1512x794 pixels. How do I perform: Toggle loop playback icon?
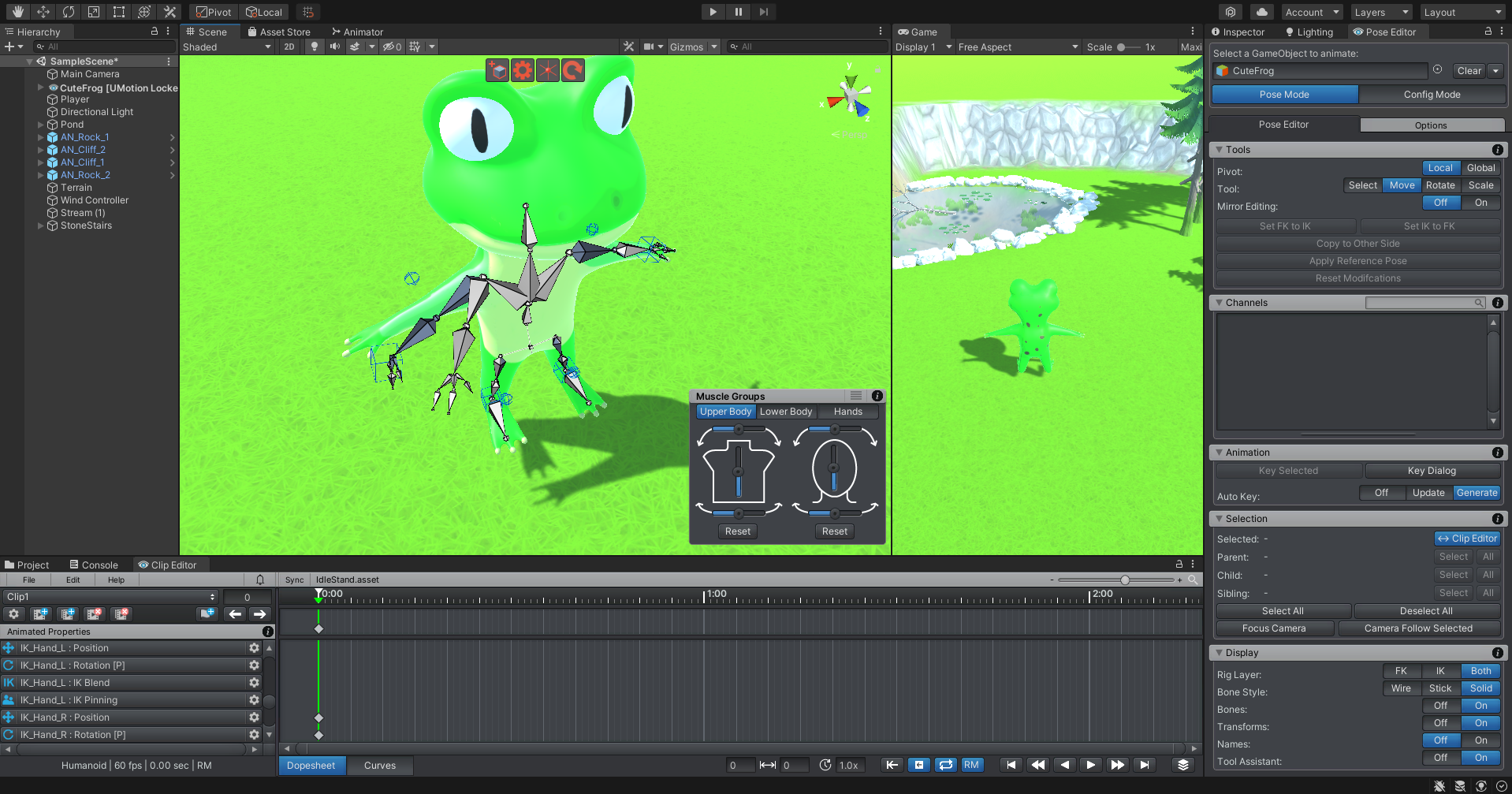pos(946,765)
